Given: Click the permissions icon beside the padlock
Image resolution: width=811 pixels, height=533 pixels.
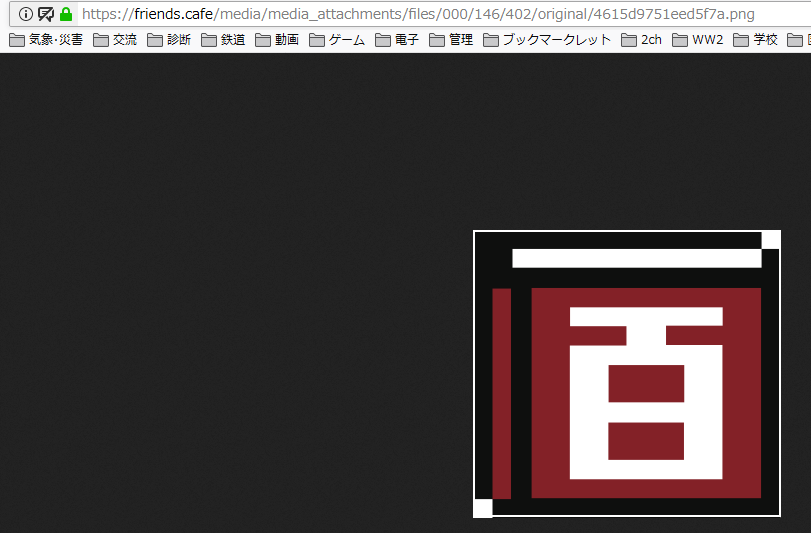Looking at the screenshot, I should point(46,14).
